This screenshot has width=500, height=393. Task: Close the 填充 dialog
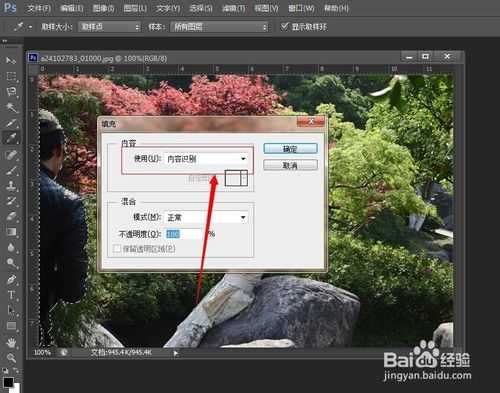click(311, 121)
